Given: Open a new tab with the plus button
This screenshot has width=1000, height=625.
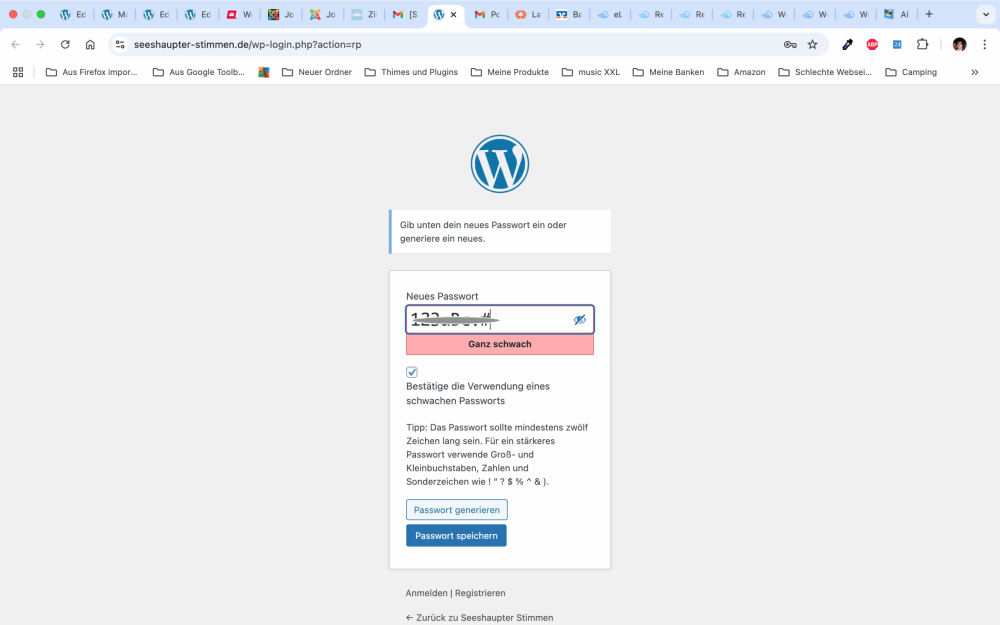Looking at the screenshot, I should [929, 15].
